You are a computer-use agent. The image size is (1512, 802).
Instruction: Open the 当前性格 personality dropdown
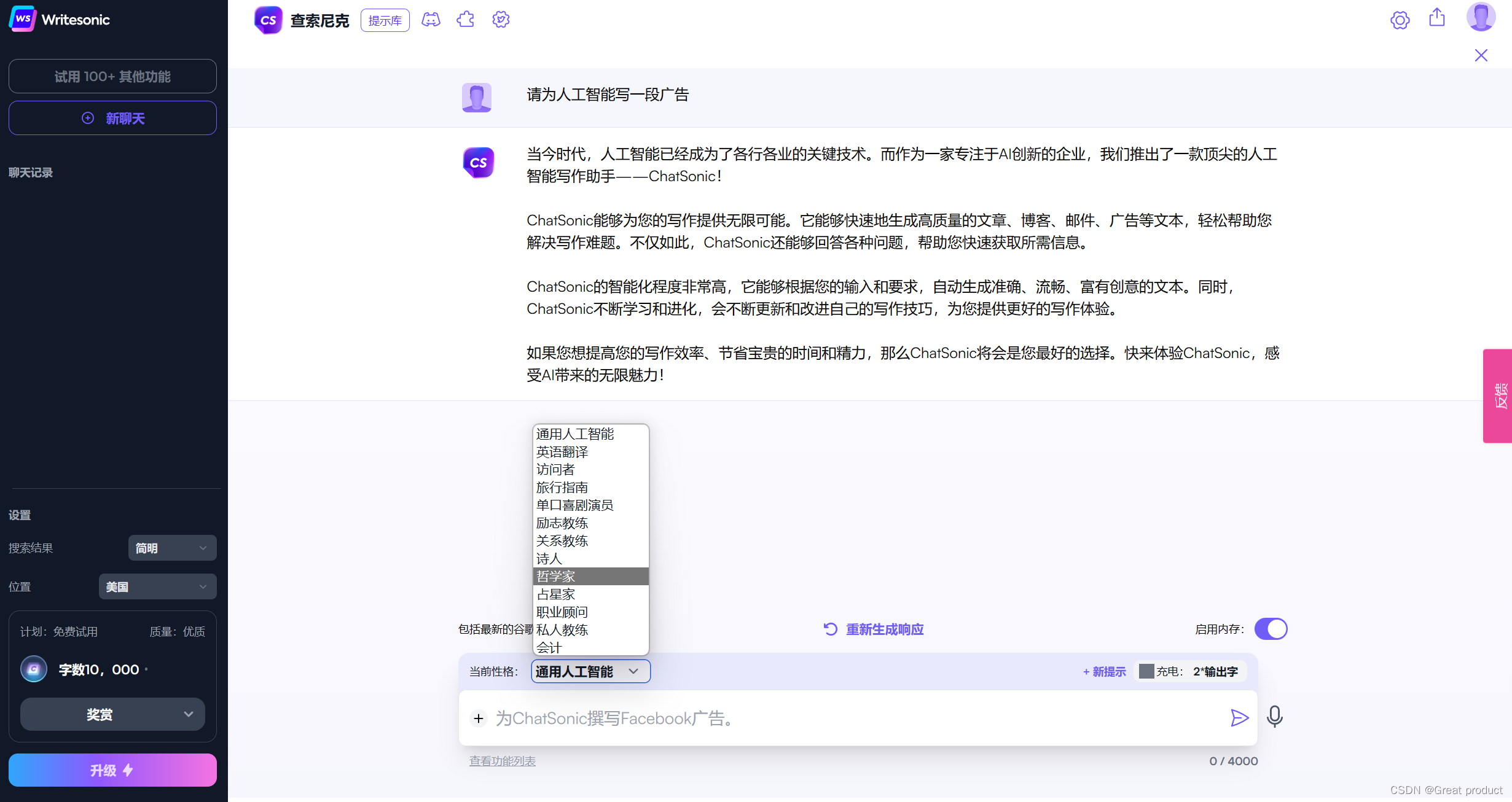coord(590,671)
